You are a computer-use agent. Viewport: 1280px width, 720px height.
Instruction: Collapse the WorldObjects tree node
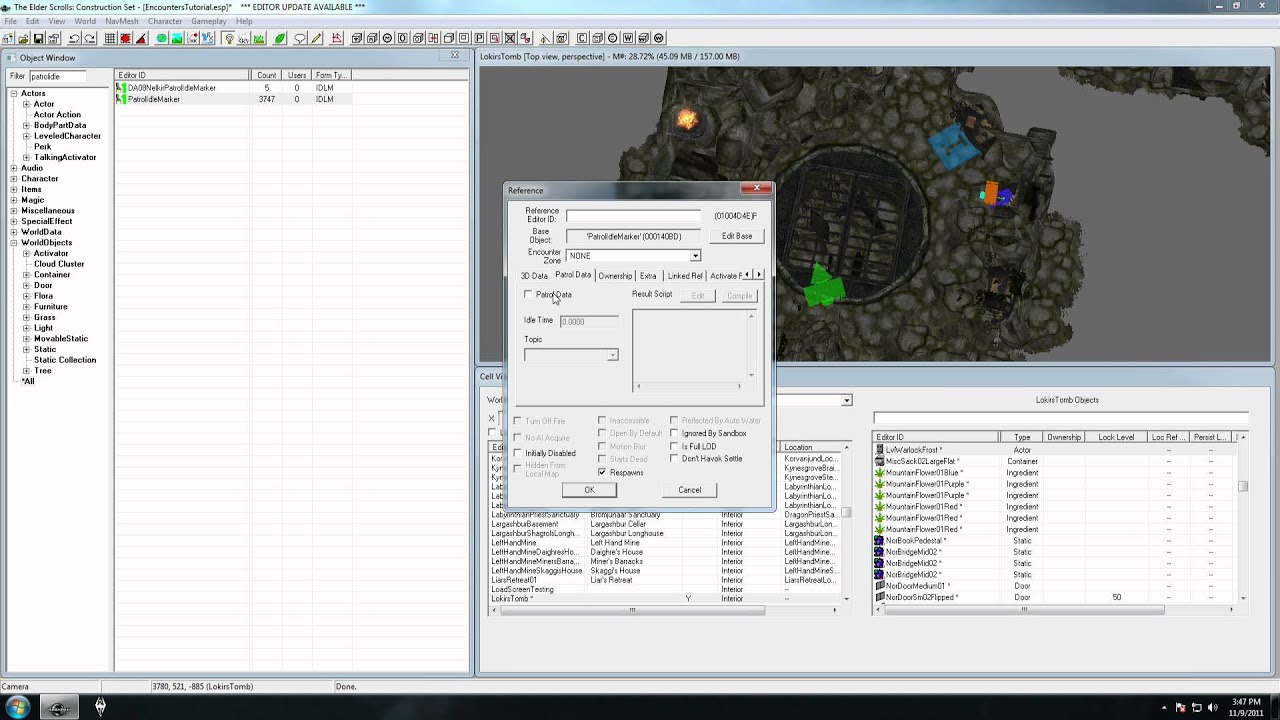point(15,243)
